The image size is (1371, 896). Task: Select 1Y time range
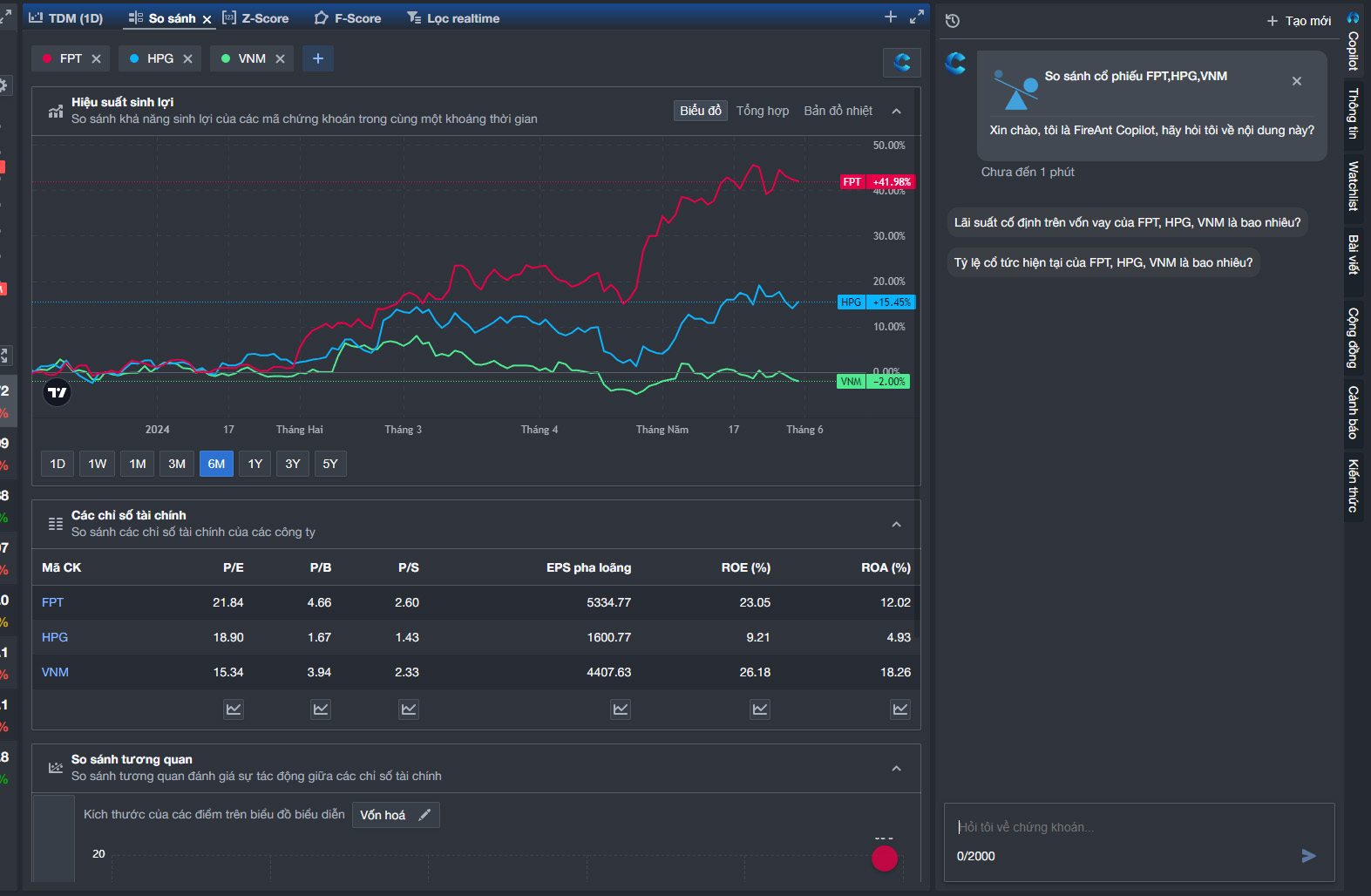click(255, 464)
